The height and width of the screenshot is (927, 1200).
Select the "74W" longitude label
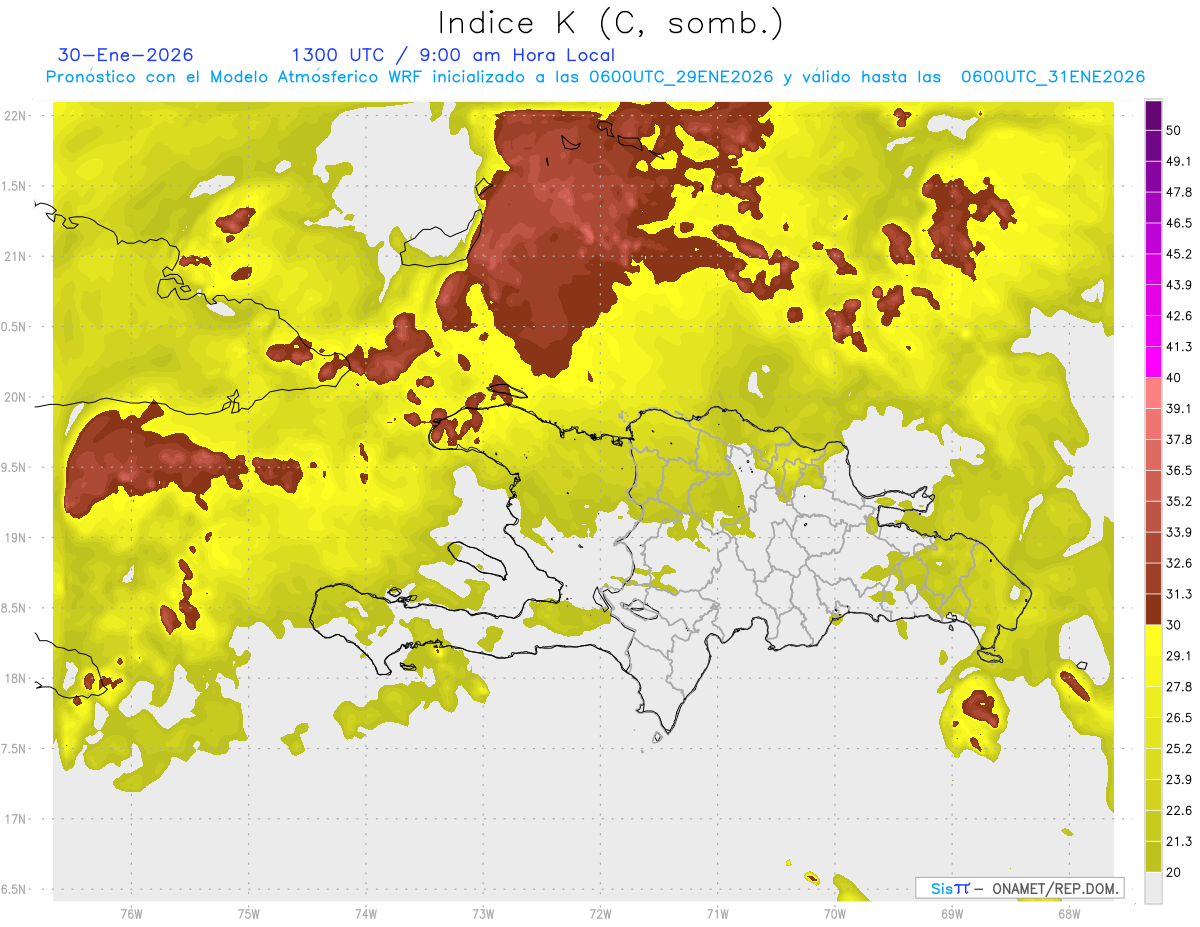(365, 914)
